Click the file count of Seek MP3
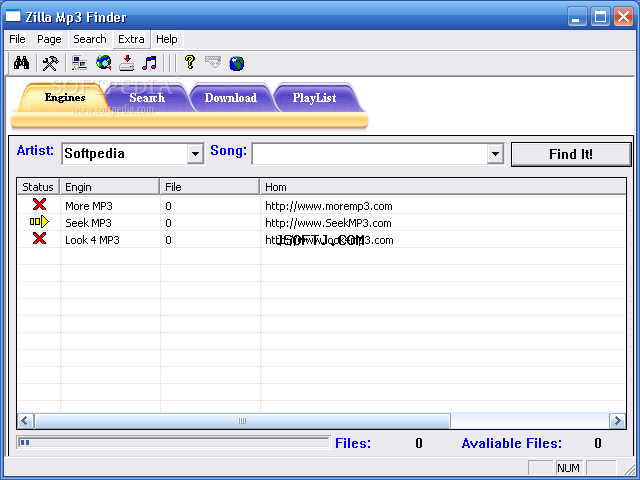The image size is (640, 480). click(168, 223)
